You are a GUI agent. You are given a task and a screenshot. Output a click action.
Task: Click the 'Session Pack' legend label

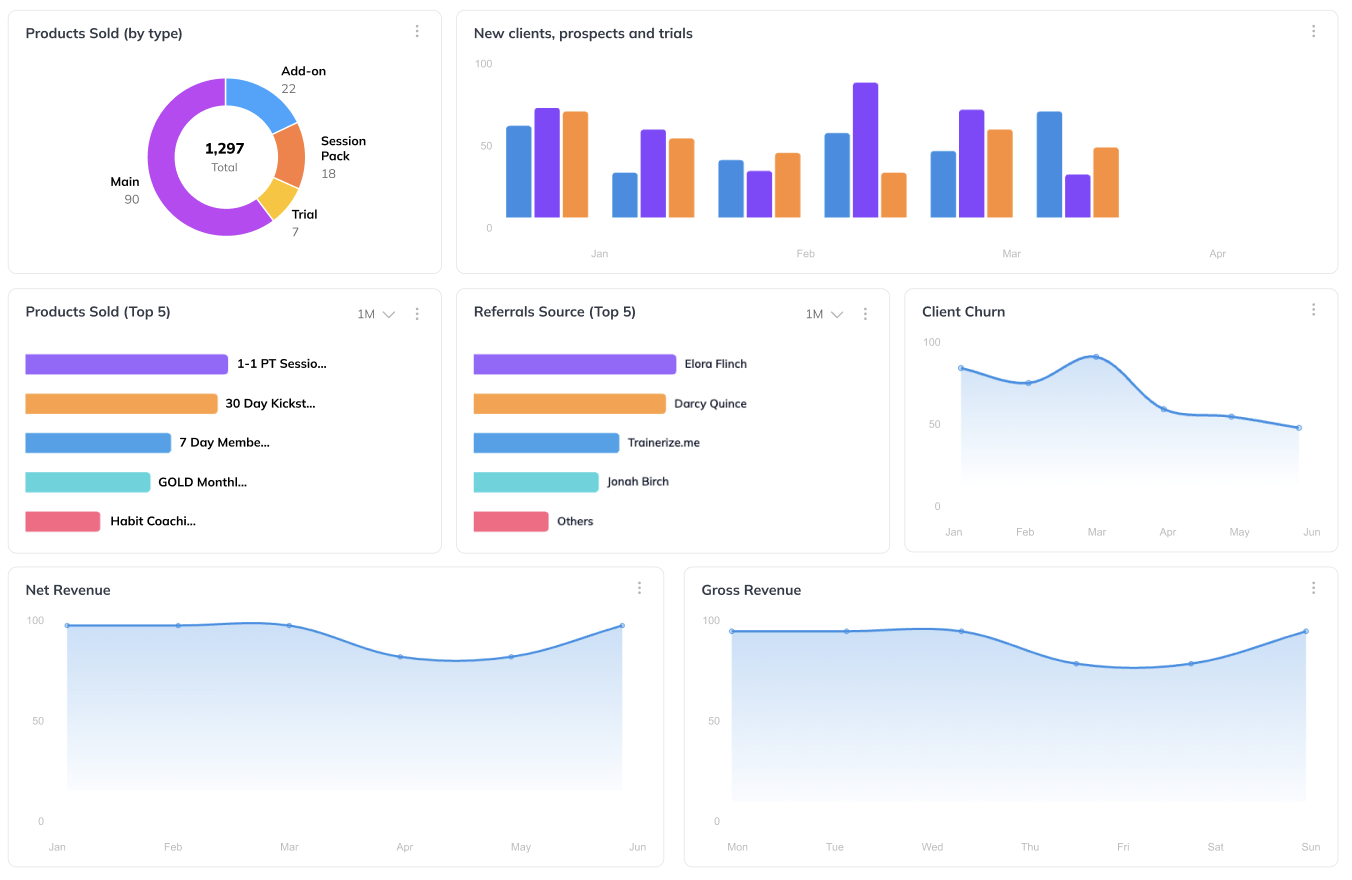(x=343, y=148)
